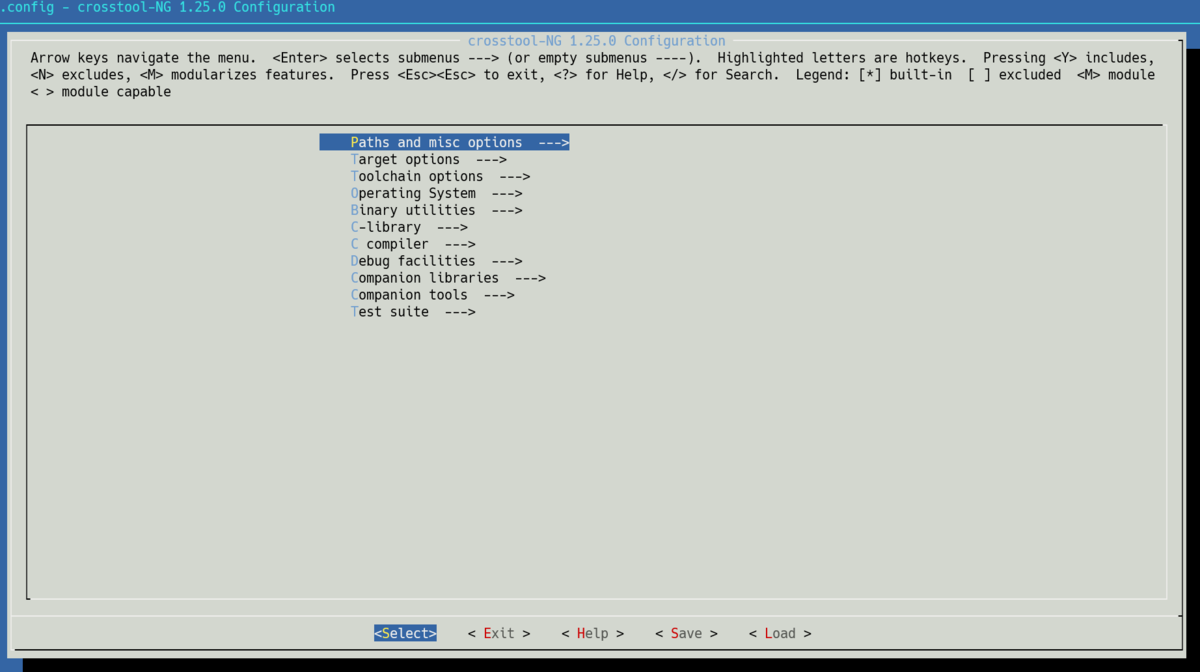The height and width of the screenshot is (672, 1200).
Task: Click the .config window title text
Action: click(168, 8)
